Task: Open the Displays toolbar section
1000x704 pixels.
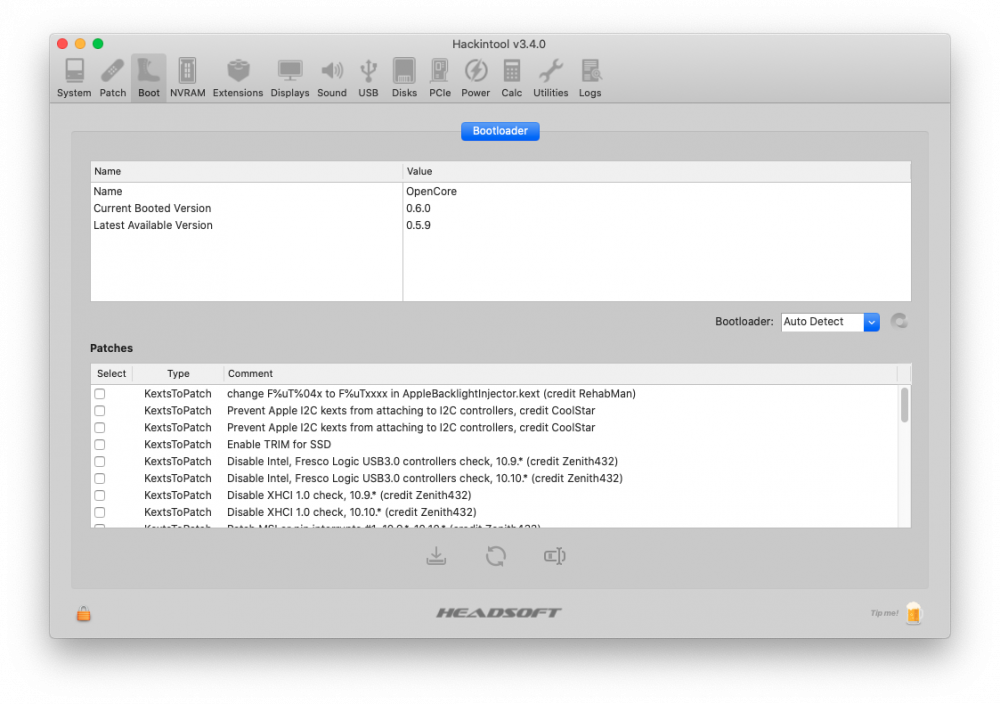Action: [x=290, y=78]
